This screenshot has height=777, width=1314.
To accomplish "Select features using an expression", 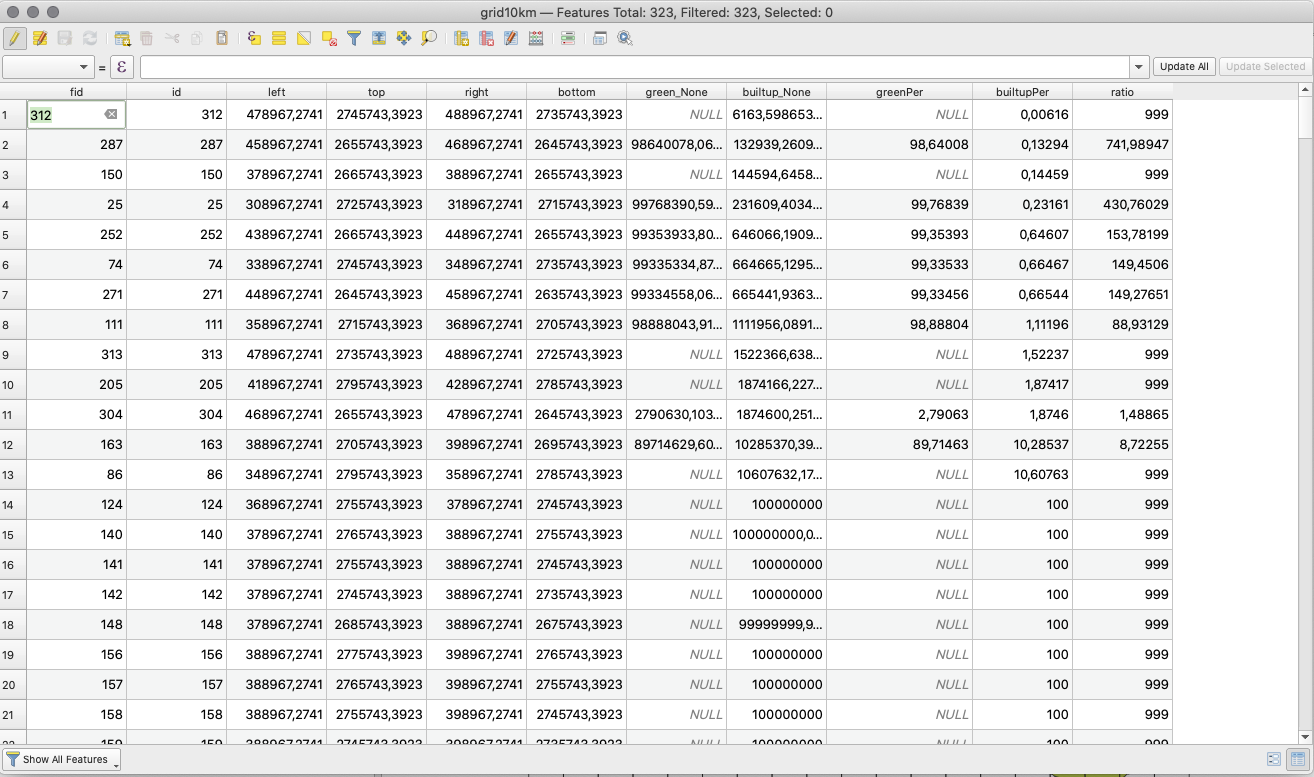I will point(254,38).
